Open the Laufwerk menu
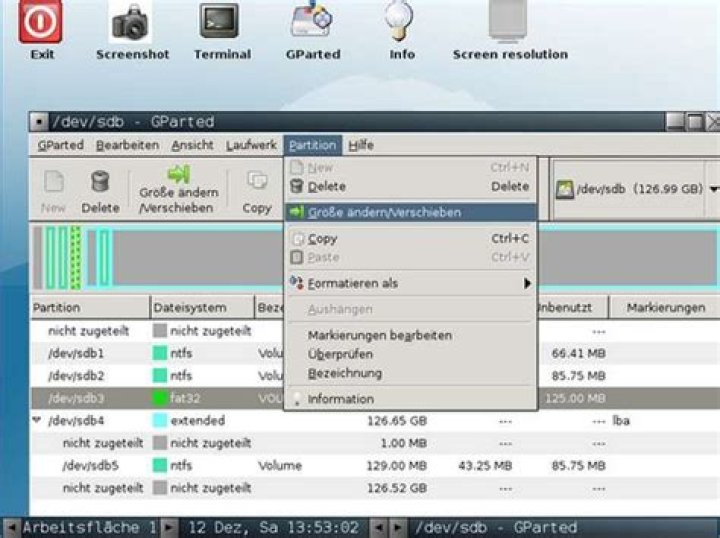Screen dimensions: 720x538 [x=251, y=145]
